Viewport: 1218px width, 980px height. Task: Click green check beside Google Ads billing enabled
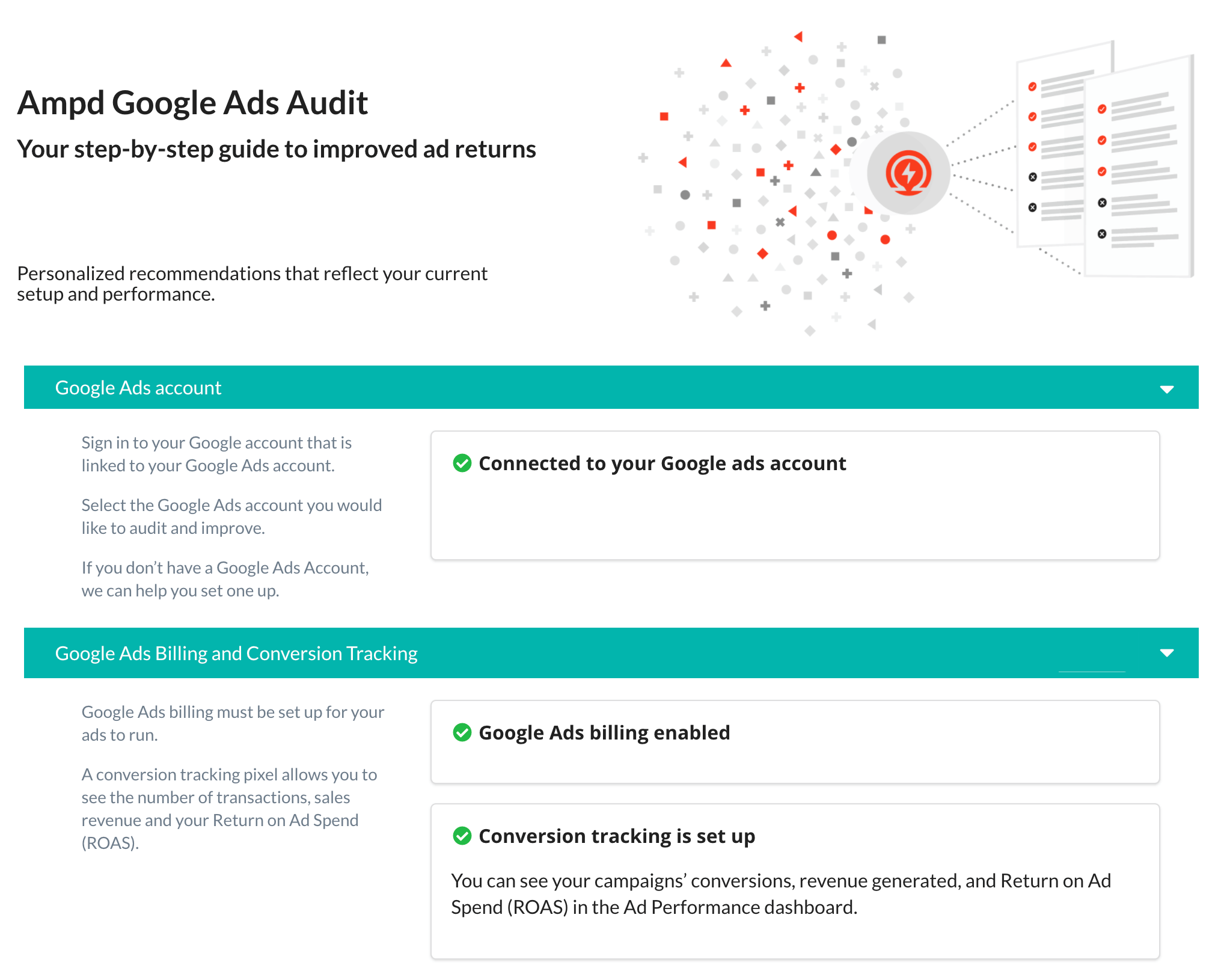pyautogui.click(x=462, y=732)
